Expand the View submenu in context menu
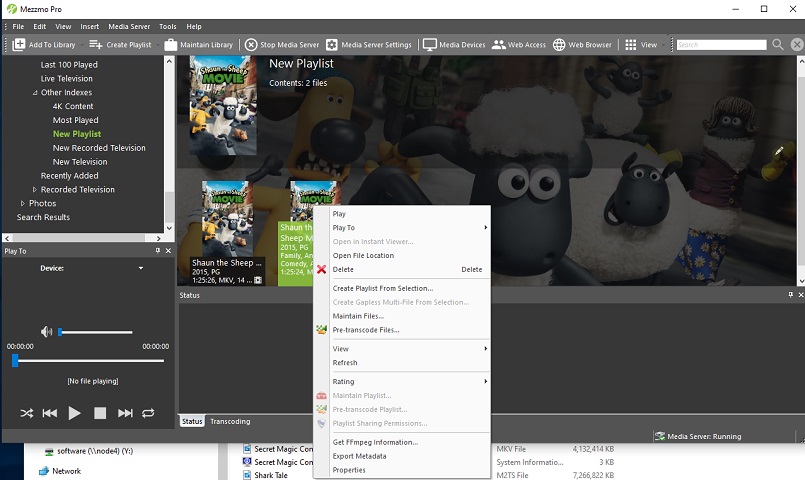This screenshot has width=805, height=480. pos(485,349)
